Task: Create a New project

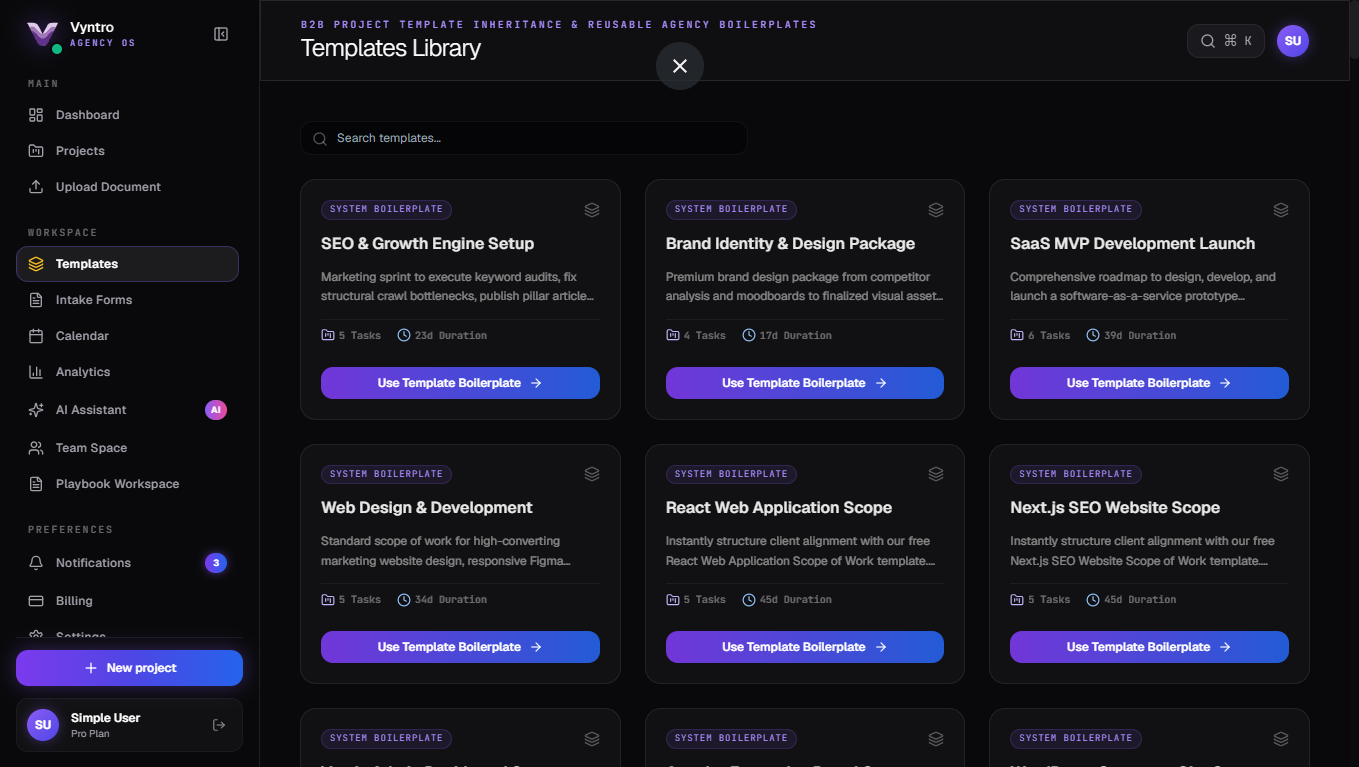Action: pos(129,668)
